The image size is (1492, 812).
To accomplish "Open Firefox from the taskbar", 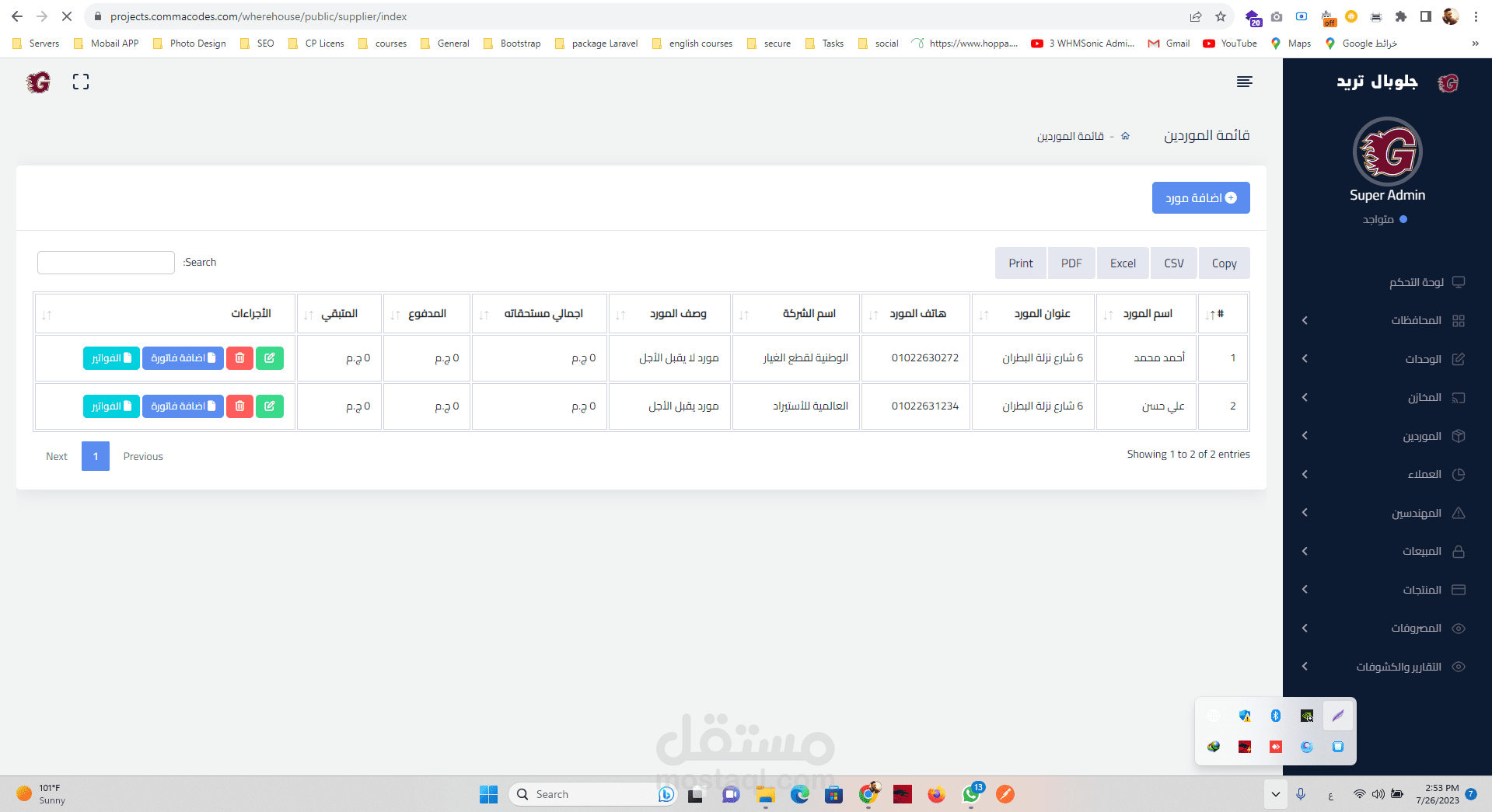I will tap(936, 794).
